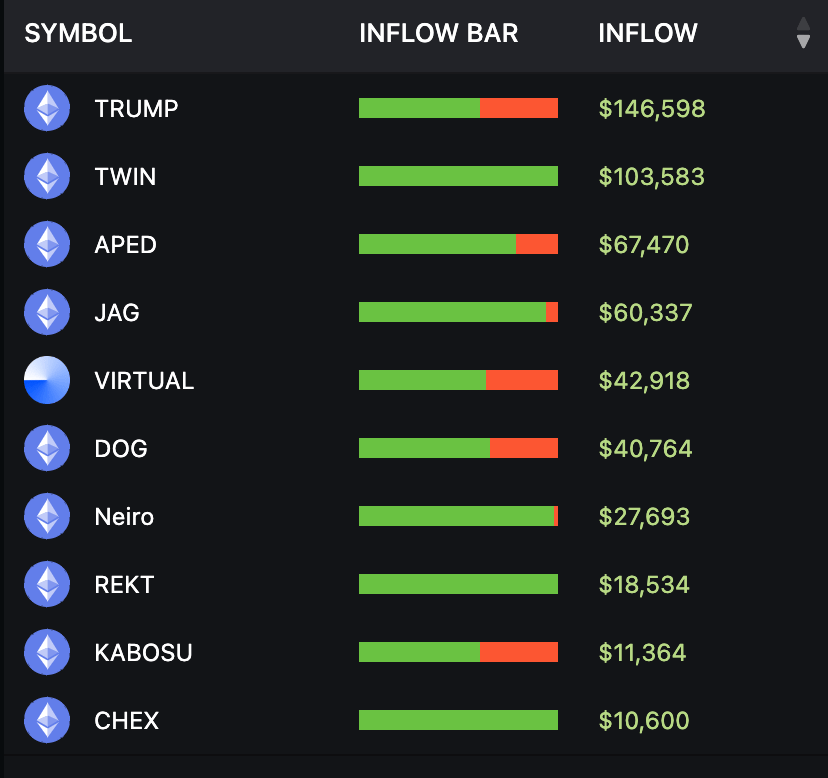Open the JAG token name
Viewport: 828px width, 778px height.
(117, 313)
